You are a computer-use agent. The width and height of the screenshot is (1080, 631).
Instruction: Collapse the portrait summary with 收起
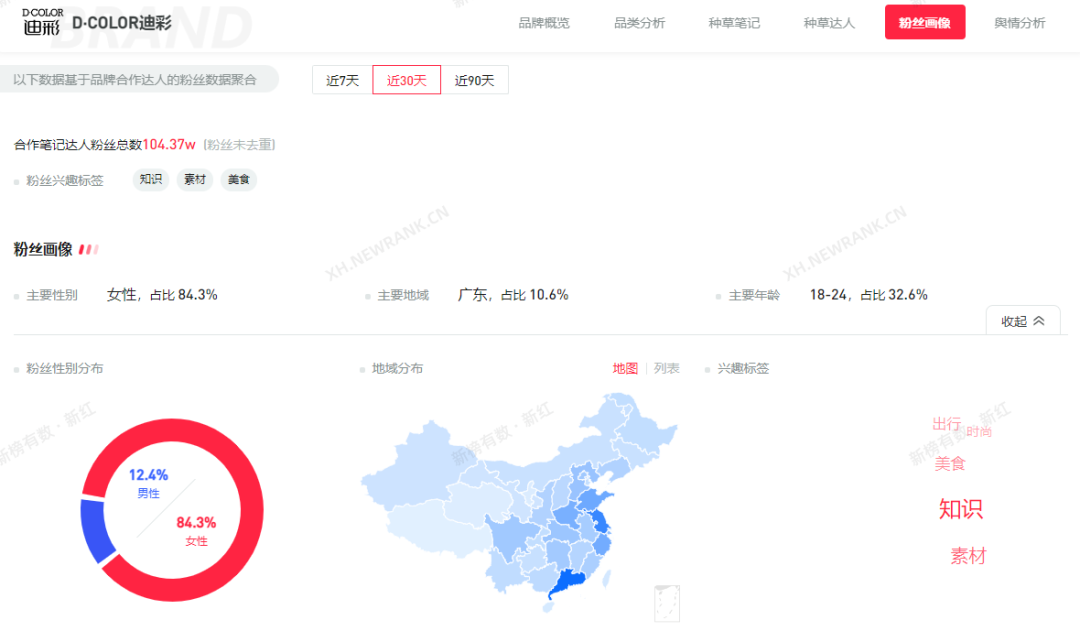tap(1023, 321)
